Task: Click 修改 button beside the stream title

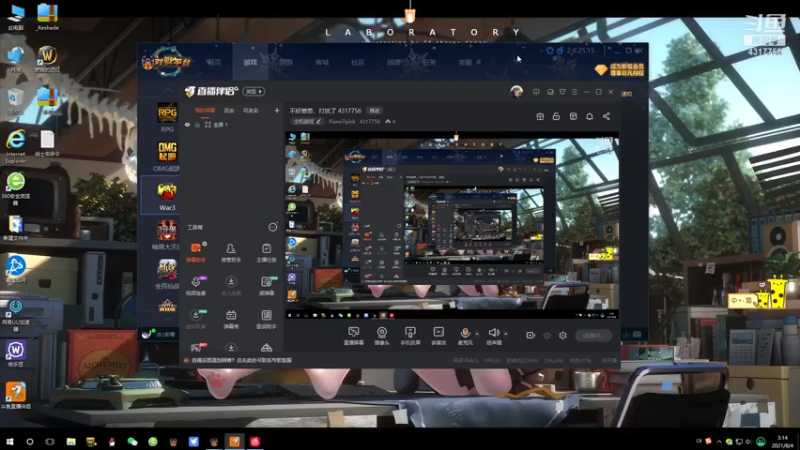Action: click(375, 111)
